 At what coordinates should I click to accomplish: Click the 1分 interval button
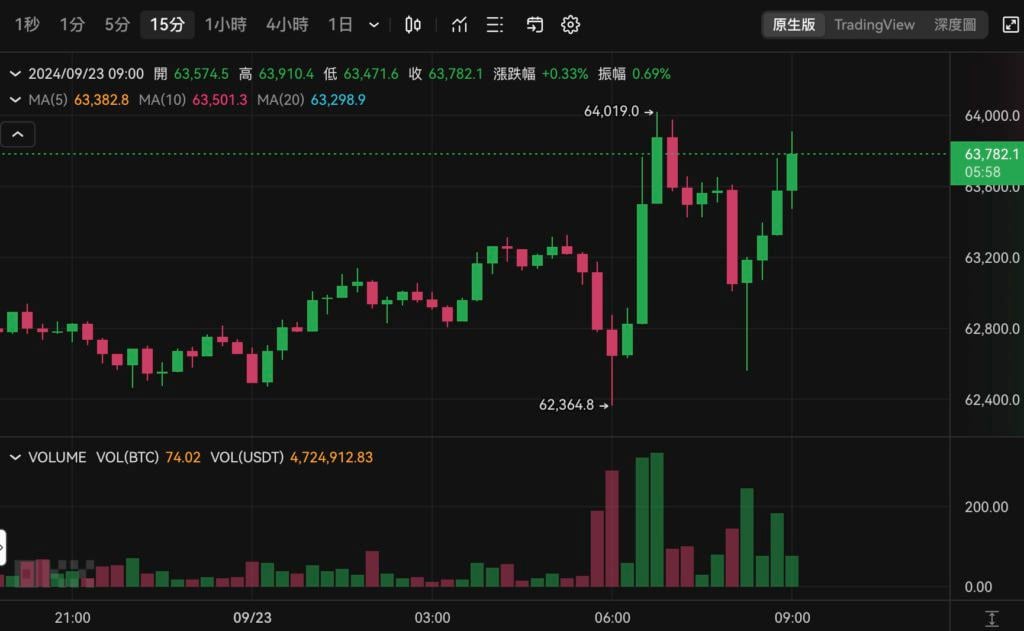pyautogui.click(x=72, y=25)
